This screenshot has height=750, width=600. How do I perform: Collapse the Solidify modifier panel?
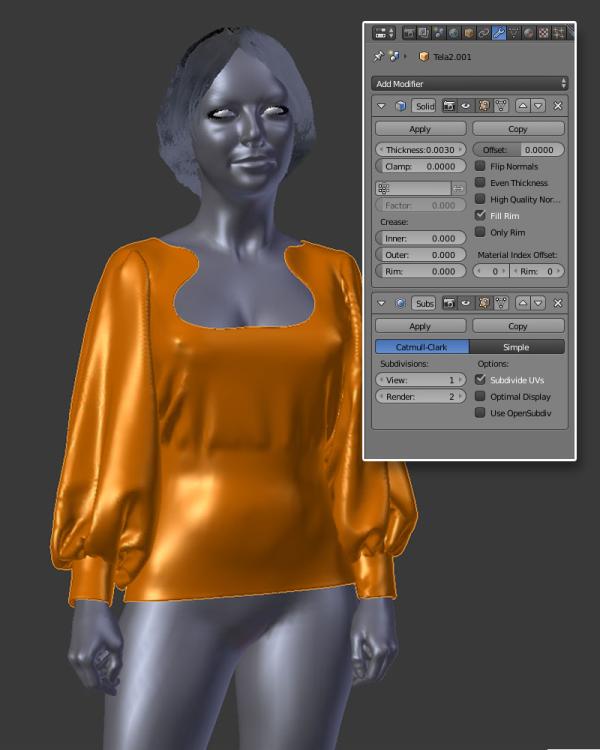382,105
